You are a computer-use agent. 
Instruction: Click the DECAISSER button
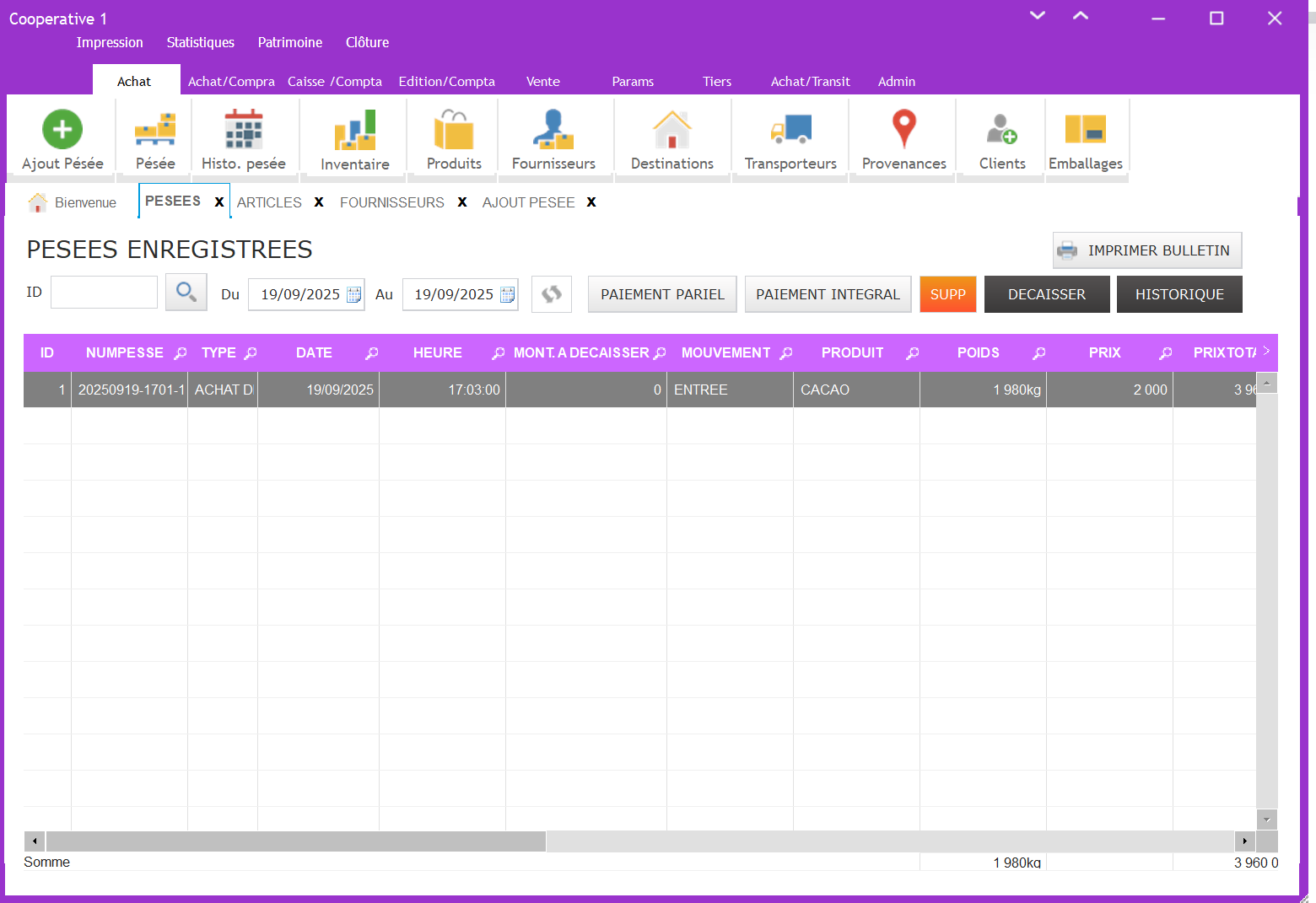1046,294
